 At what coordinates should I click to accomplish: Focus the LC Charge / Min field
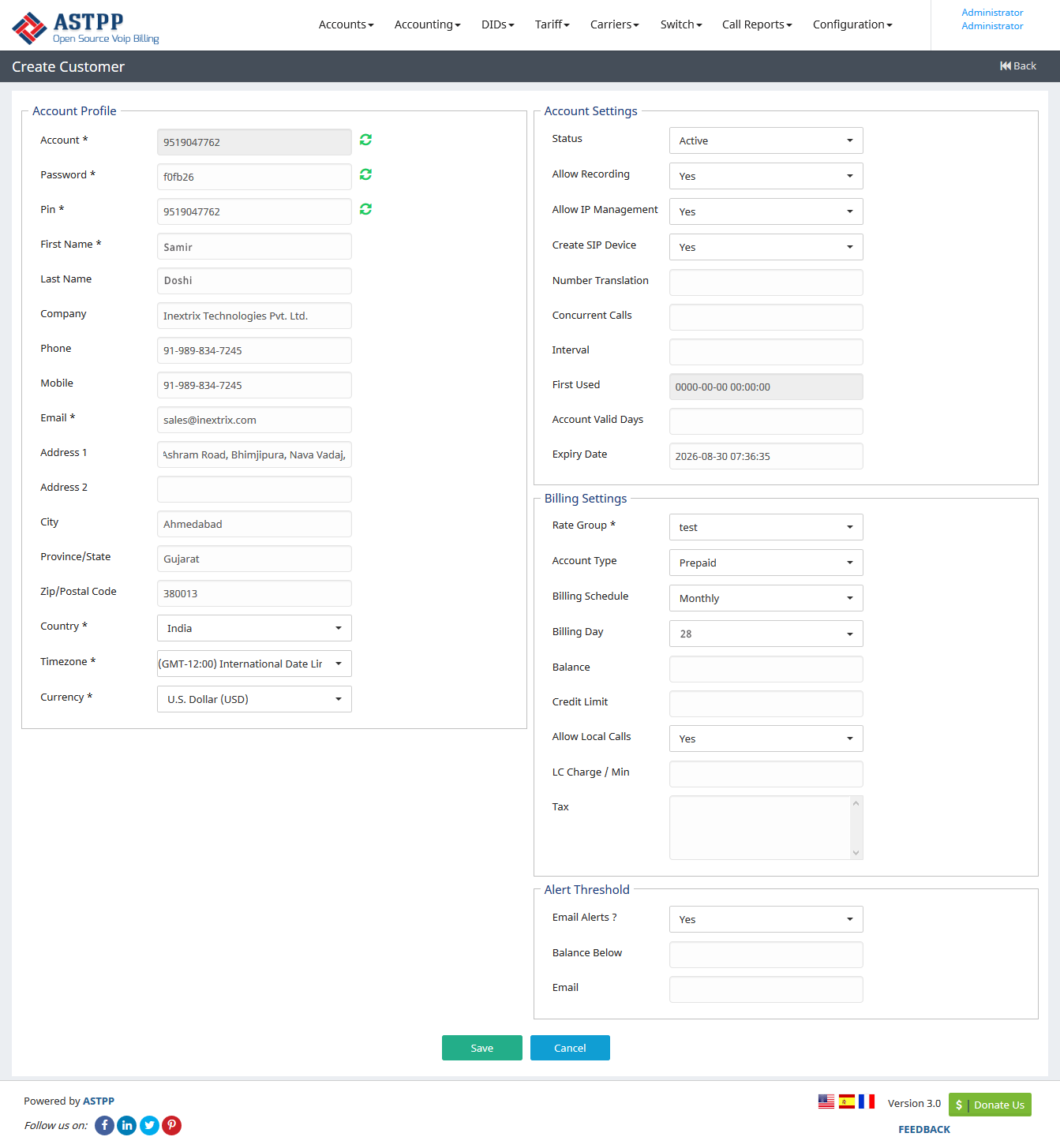click(x=766, y=774)
